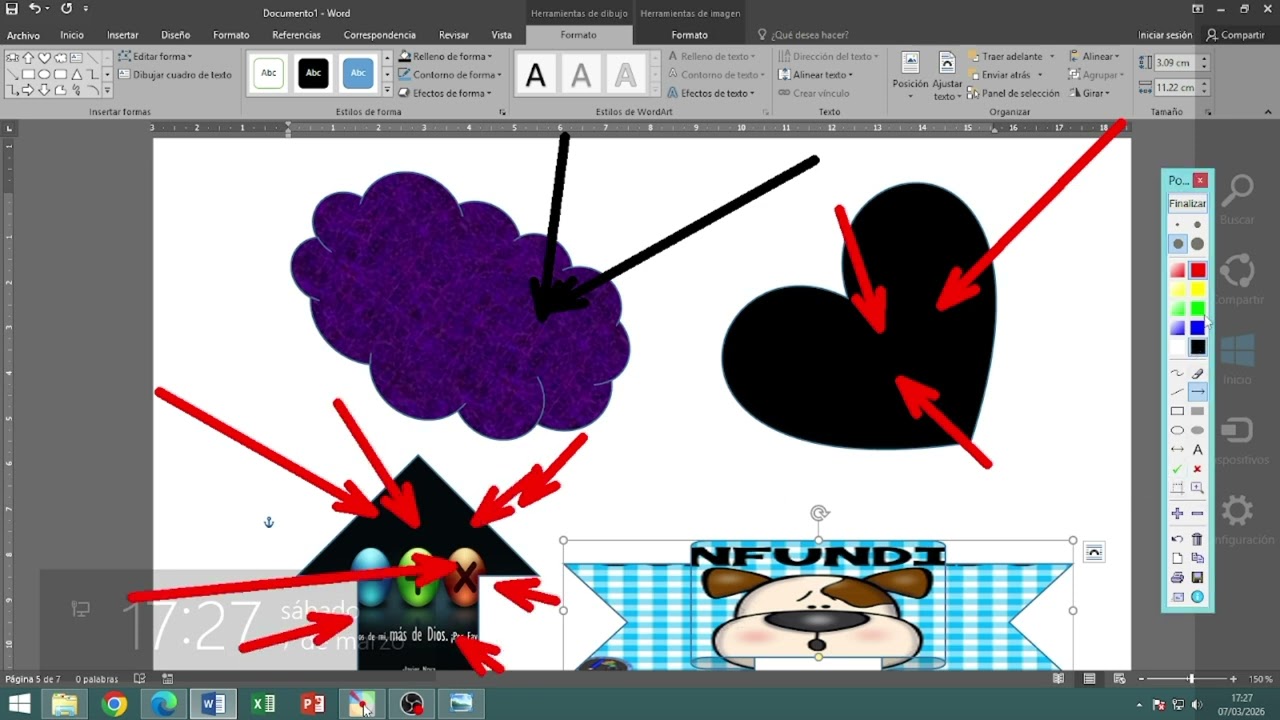Click the rotation handle above selected picture
This screenshot has height=720, width=1280.
(819, 513)
